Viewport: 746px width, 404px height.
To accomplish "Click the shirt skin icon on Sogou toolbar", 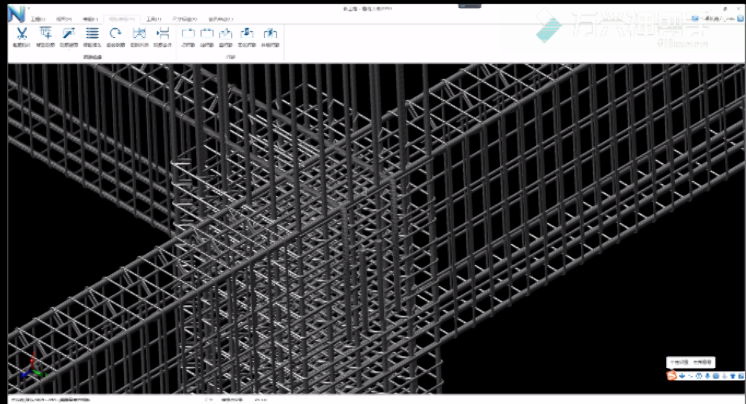I will coord(733,376).
